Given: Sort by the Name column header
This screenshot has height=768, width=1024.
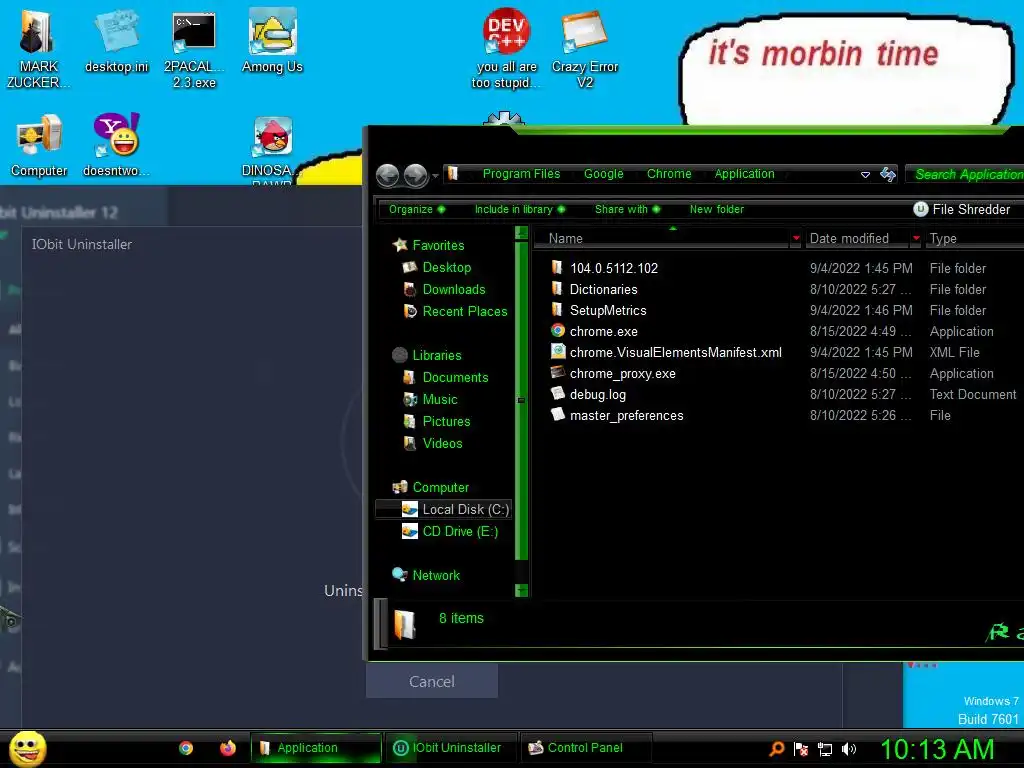Looking at the screenshot, I should tap(661, 238).
